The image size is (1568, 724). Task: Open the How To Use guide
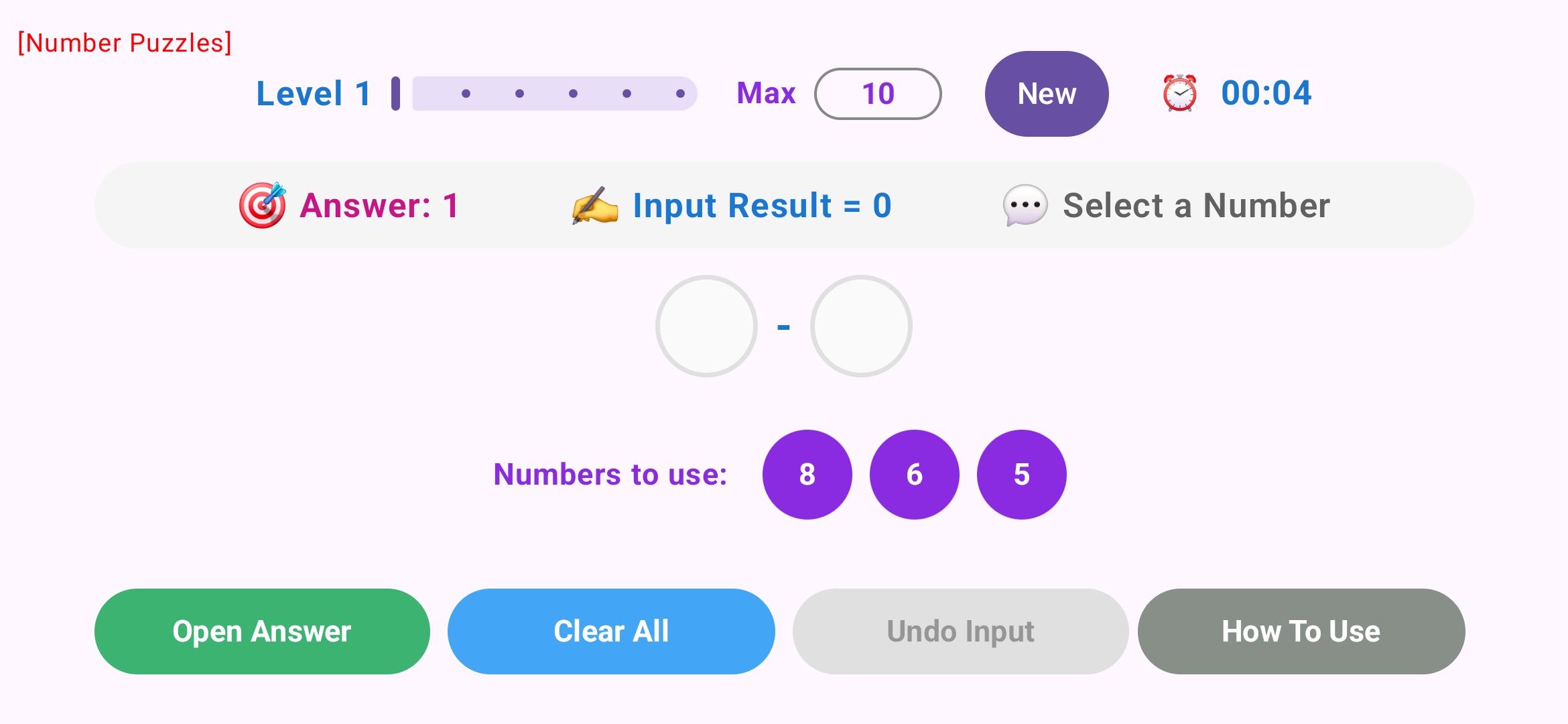tap(1301, 631)
